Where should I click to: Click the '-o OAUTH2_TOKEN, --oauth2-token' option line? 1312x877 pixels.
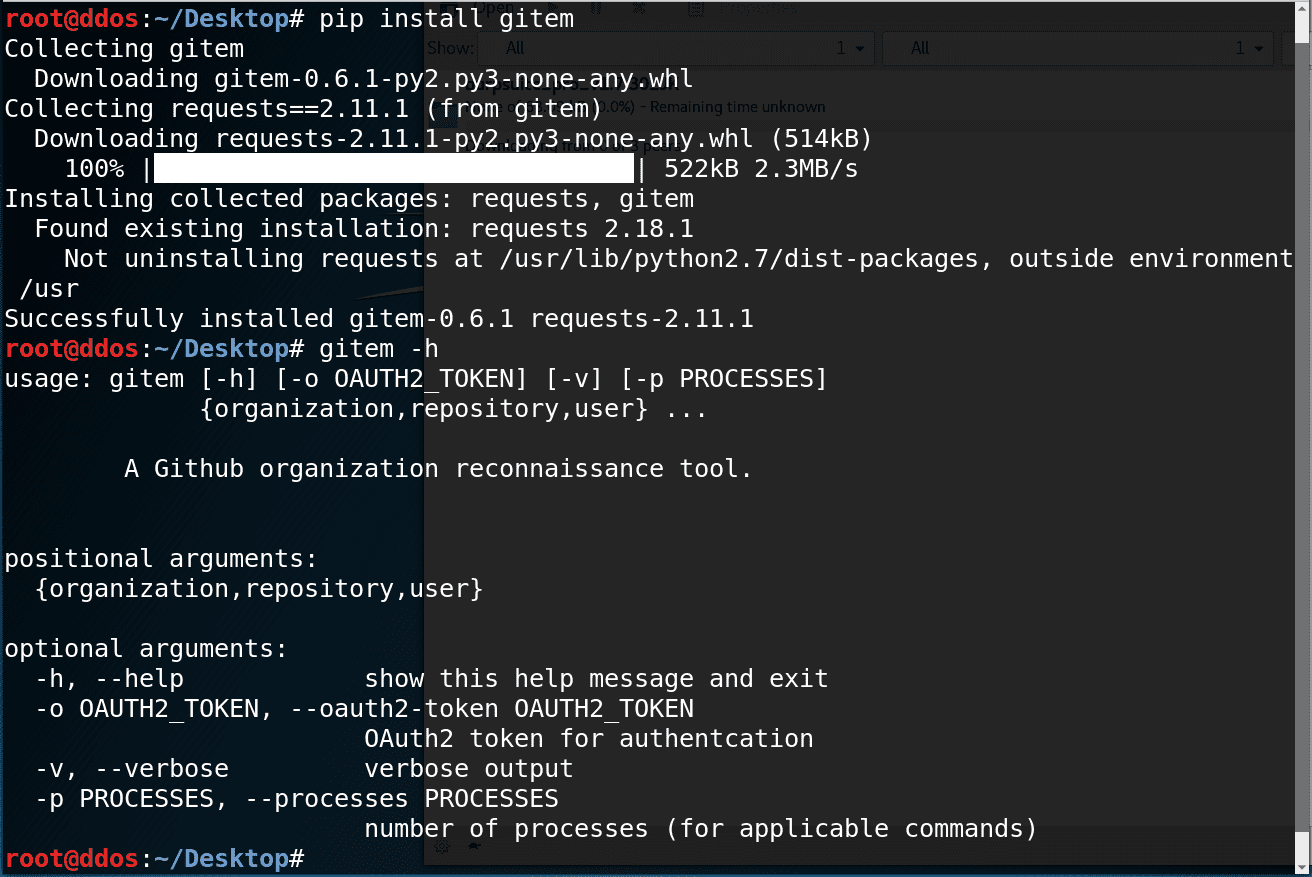pos(364,709)
